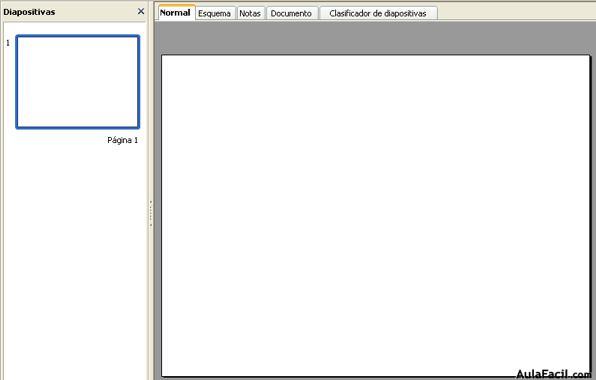Click the gray workspace area above the slide
Screen dimensions: 596x380
coord(376,37)
